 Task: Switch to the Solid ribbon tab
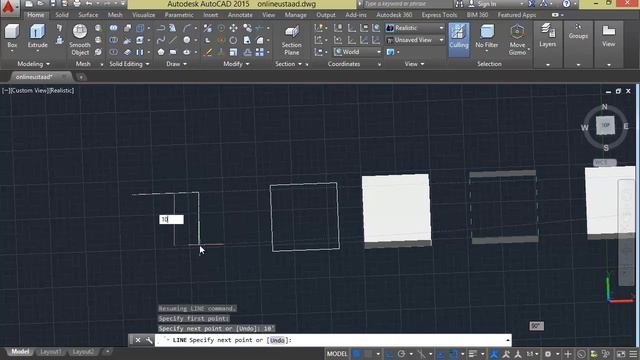62,15
